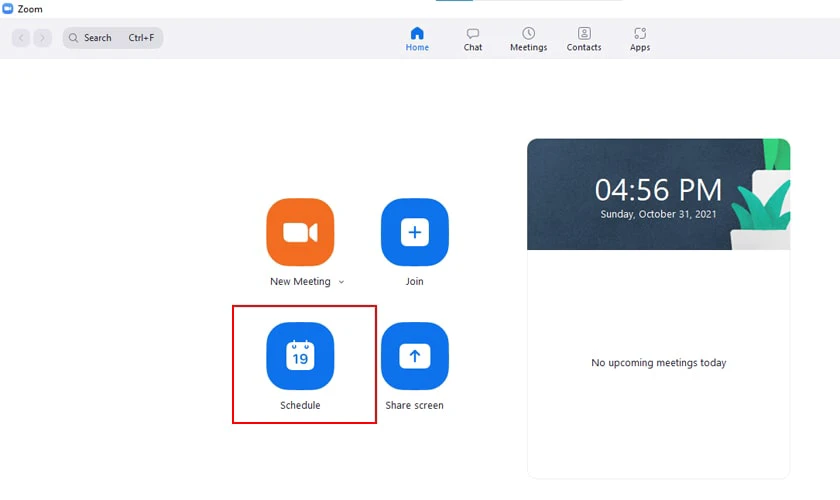840x500 pixels.
Task: Click the Search input field
Action: click(x=112, y=38)
